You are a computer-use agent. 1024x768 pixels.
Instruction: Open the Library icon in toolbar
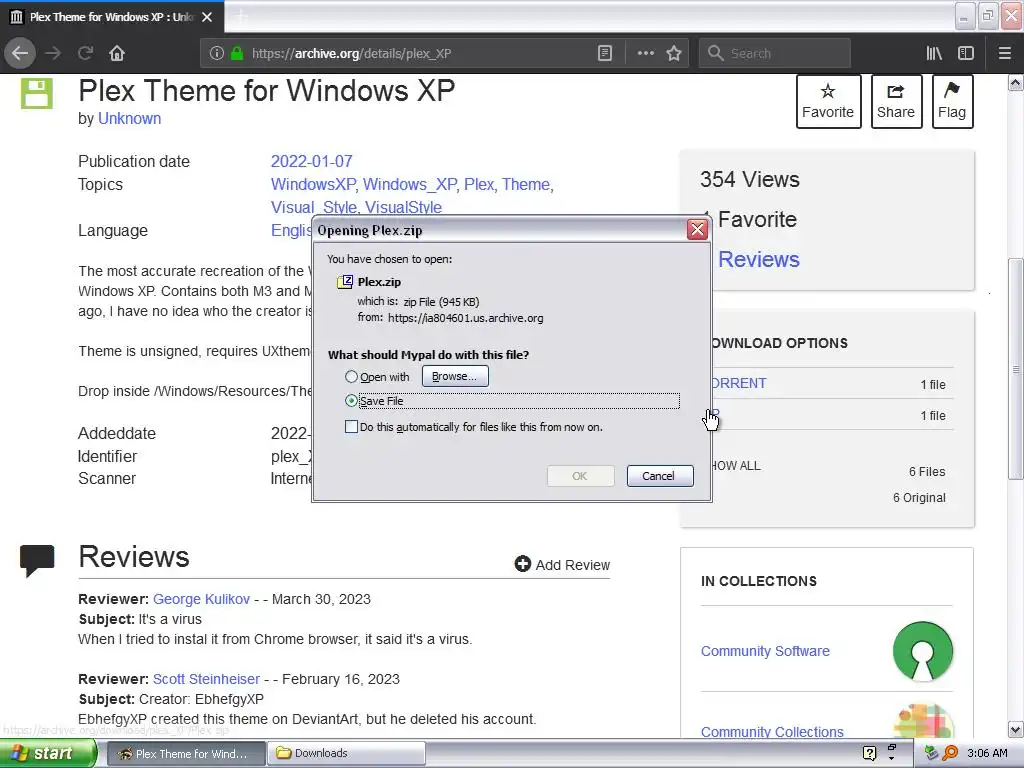(x=934, y=54)
